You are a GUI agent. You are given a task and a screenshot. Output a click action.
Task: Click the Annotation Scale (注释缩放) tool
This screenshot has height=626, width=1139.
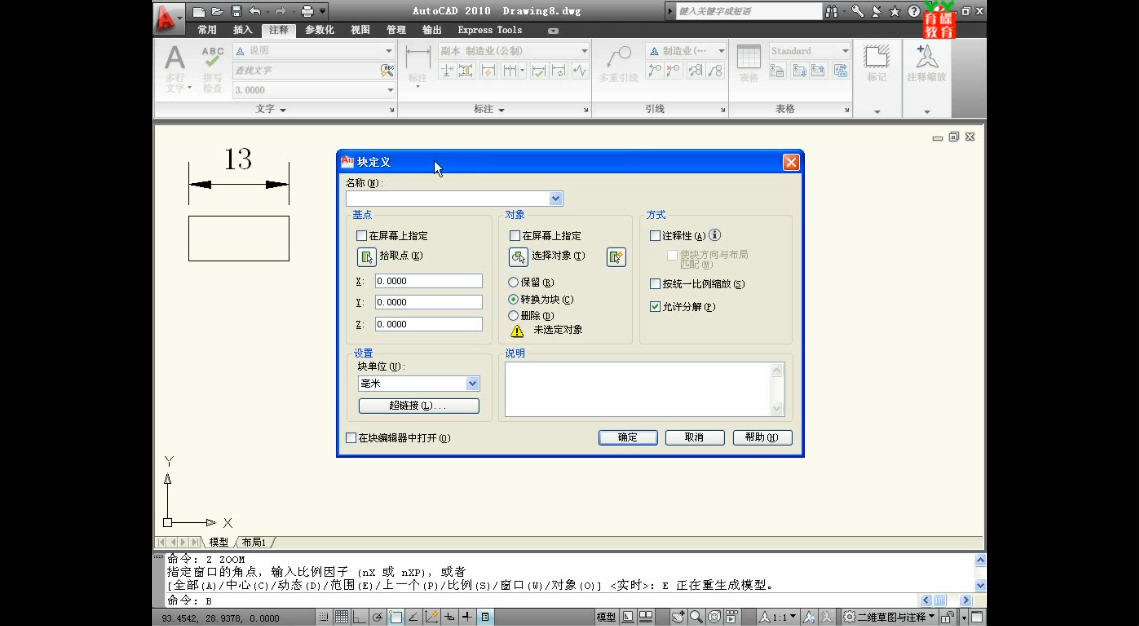[x=926, y=62]
